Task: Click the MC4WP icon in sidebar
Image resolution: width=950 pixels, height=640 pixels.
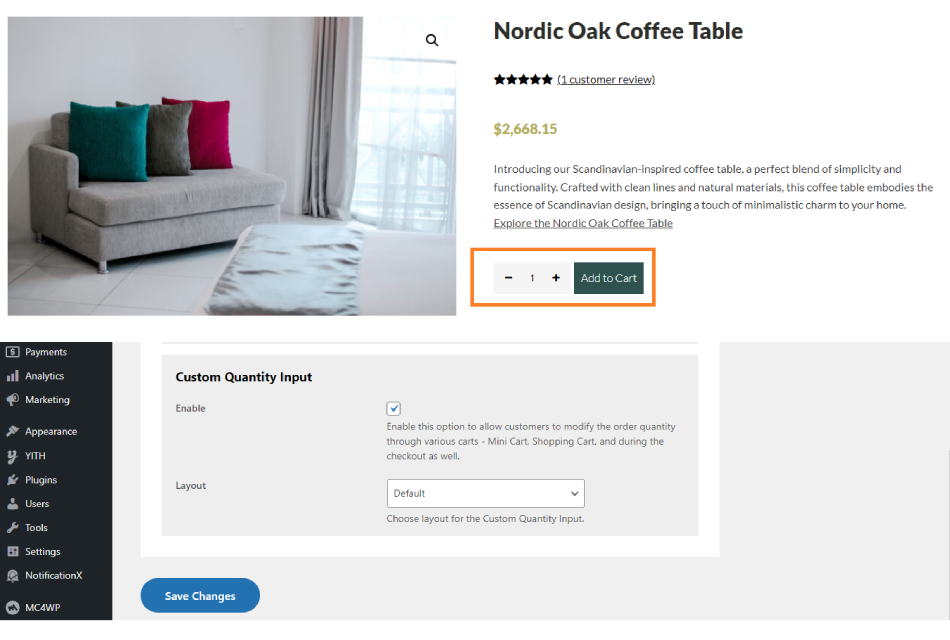Action: point(12,607)
